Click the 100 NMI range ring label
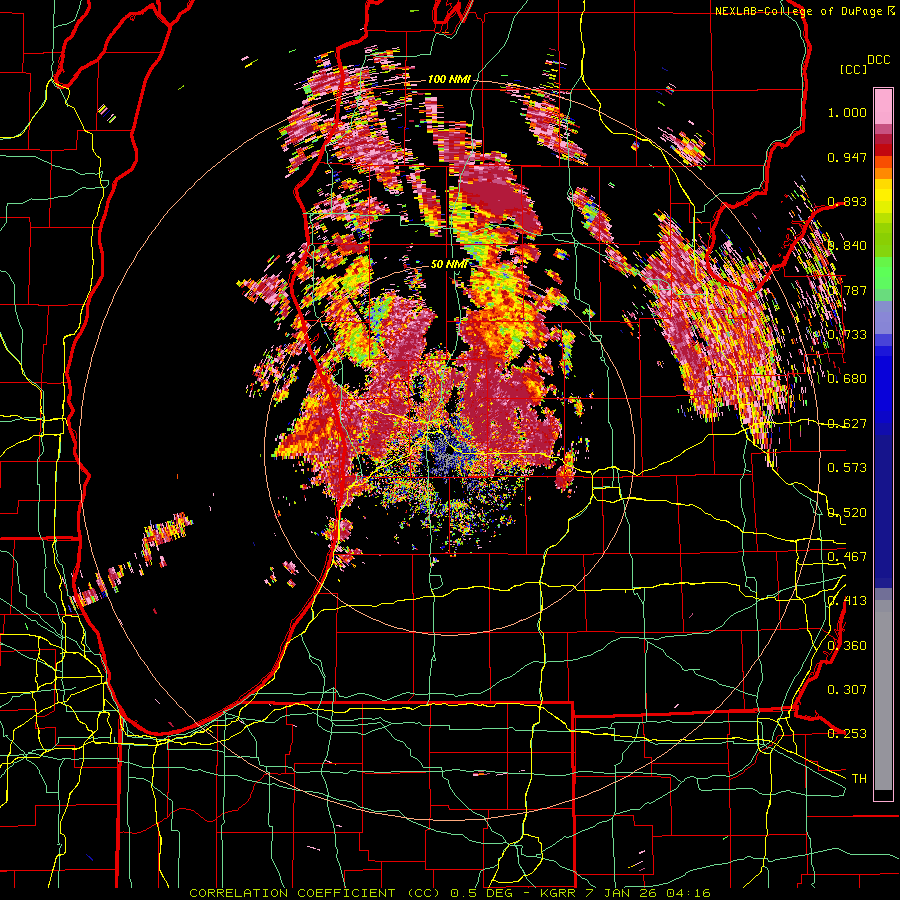This screenshot has width=900, height=900. coord(449,79)
